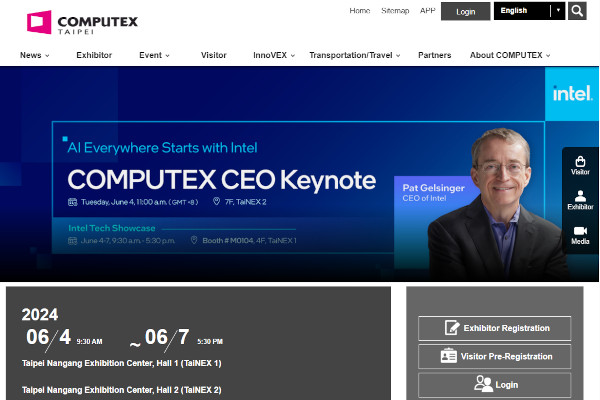
Task: Click the Login button in the header
Action: [x=465, y=12]
